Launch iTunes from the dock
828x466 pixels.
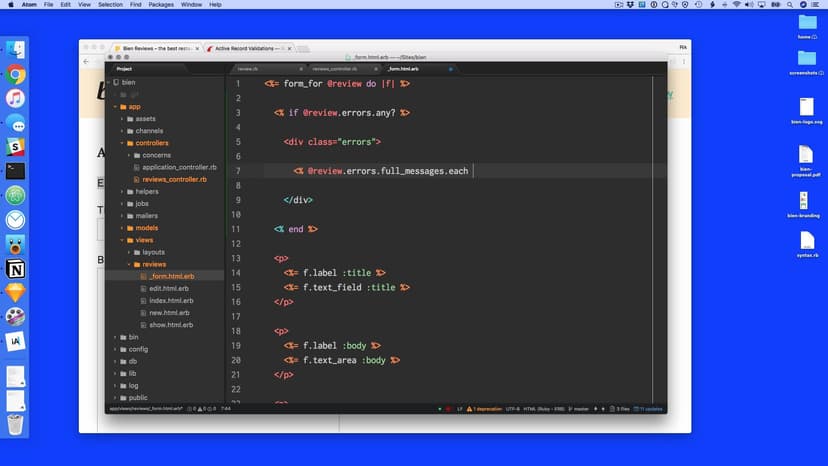(15, 98)
